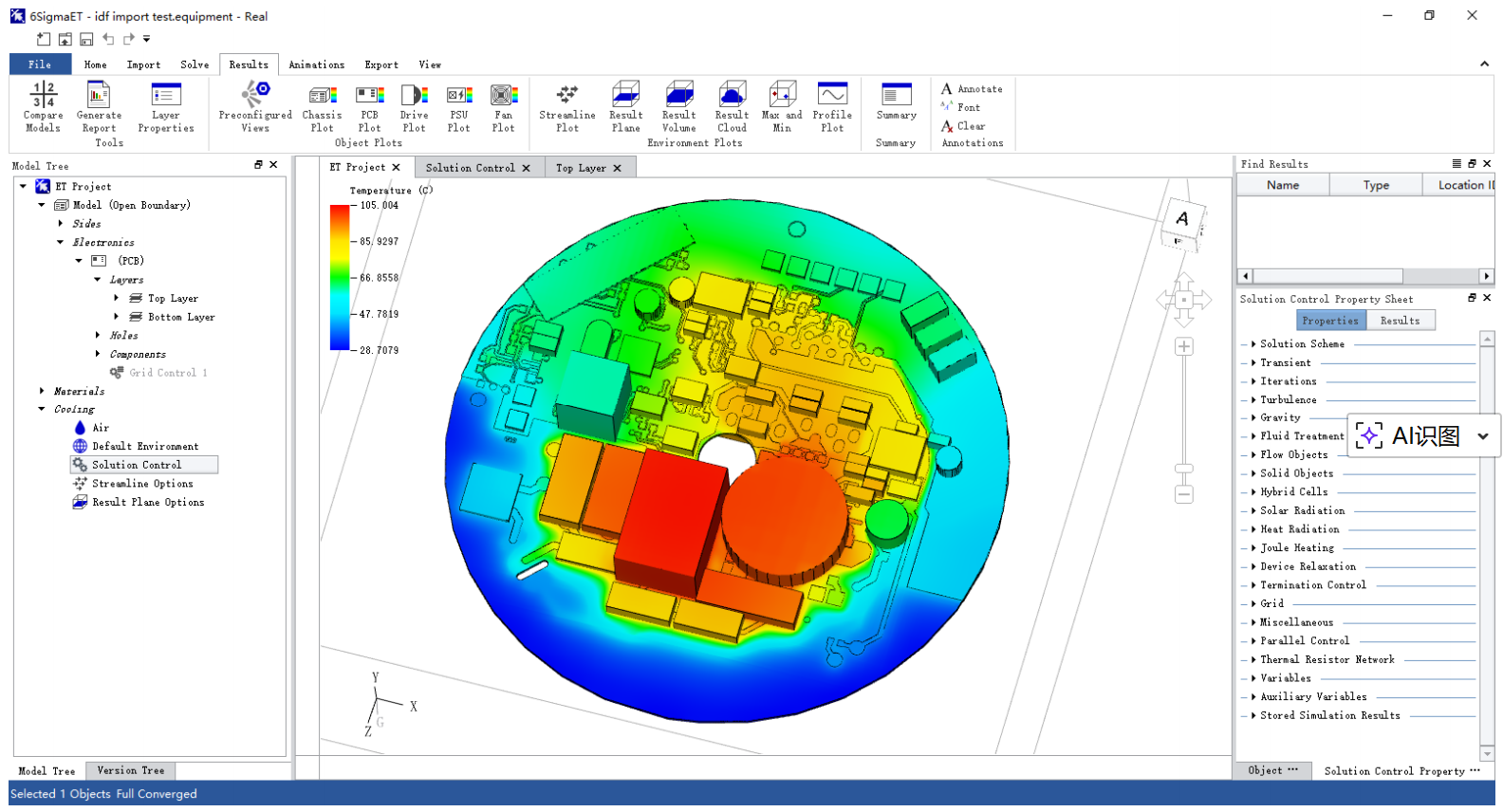Toggle the Properties view in property sheet

pos(1329,322)
